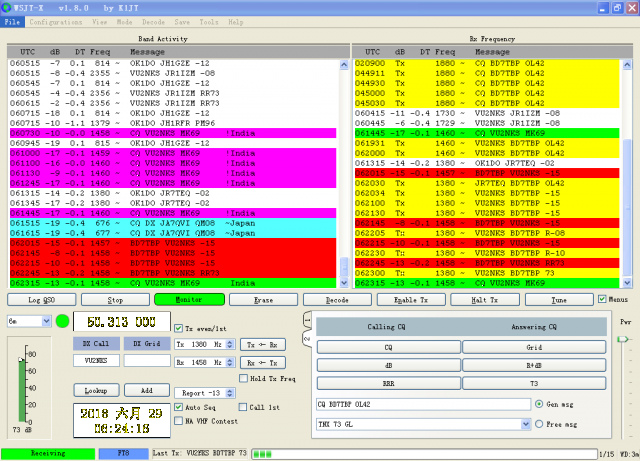Open the File menu
Viewport: 640px width, 461px height.
12,22
